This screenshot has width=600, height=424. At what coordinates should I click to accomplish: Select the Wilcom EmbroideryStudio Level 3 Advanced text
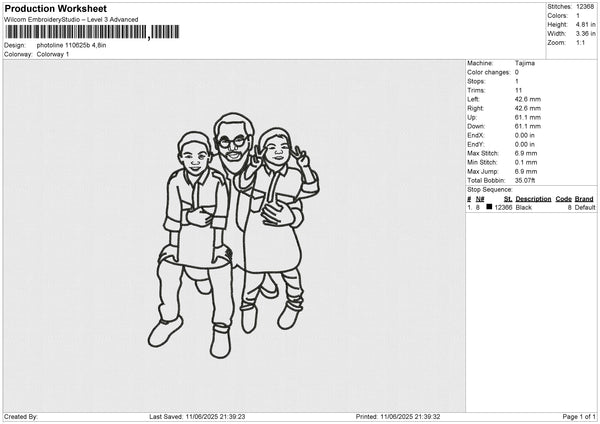click(x=71, y=20)
